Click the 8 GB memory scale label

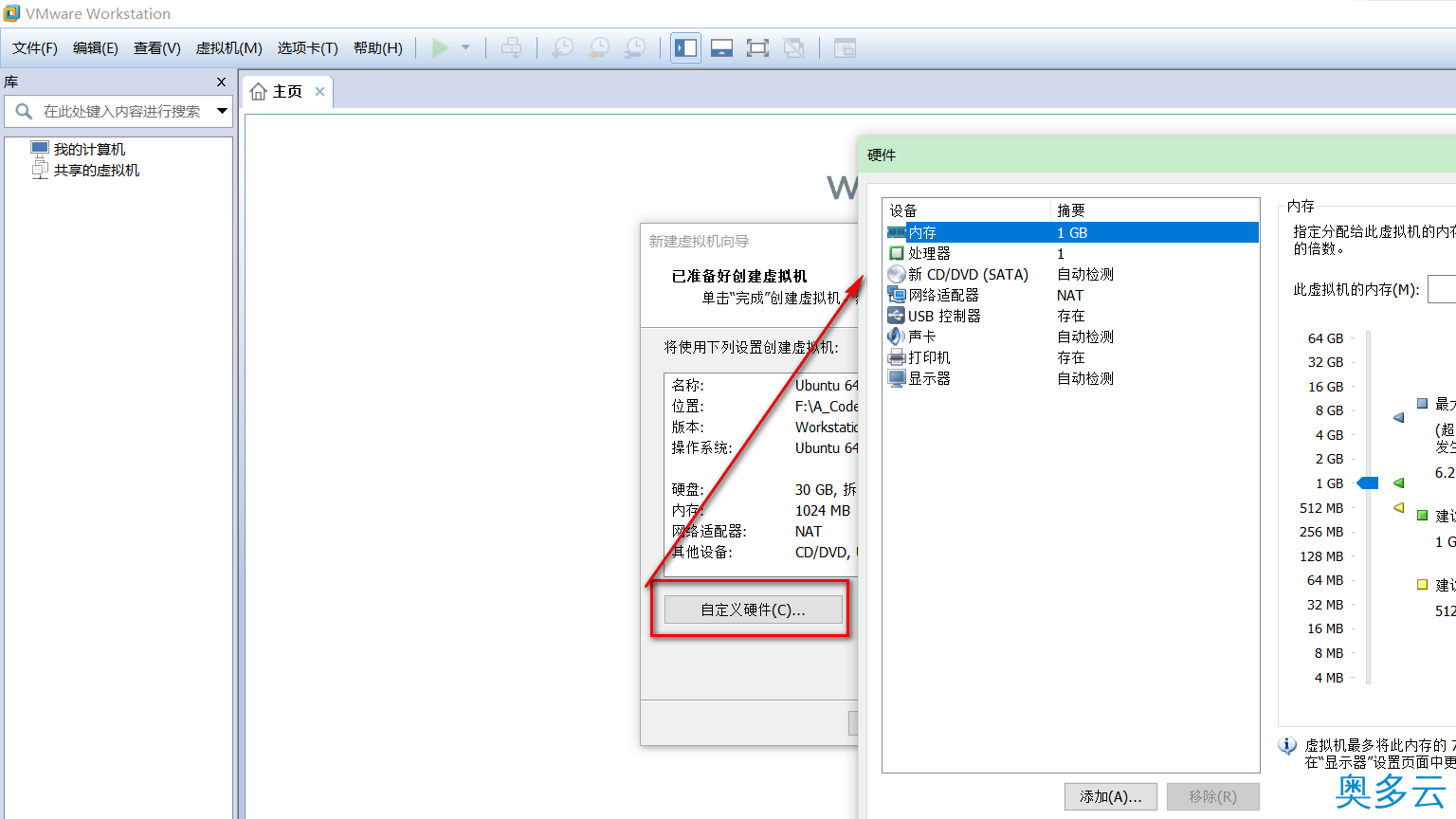click(1329, 410)
